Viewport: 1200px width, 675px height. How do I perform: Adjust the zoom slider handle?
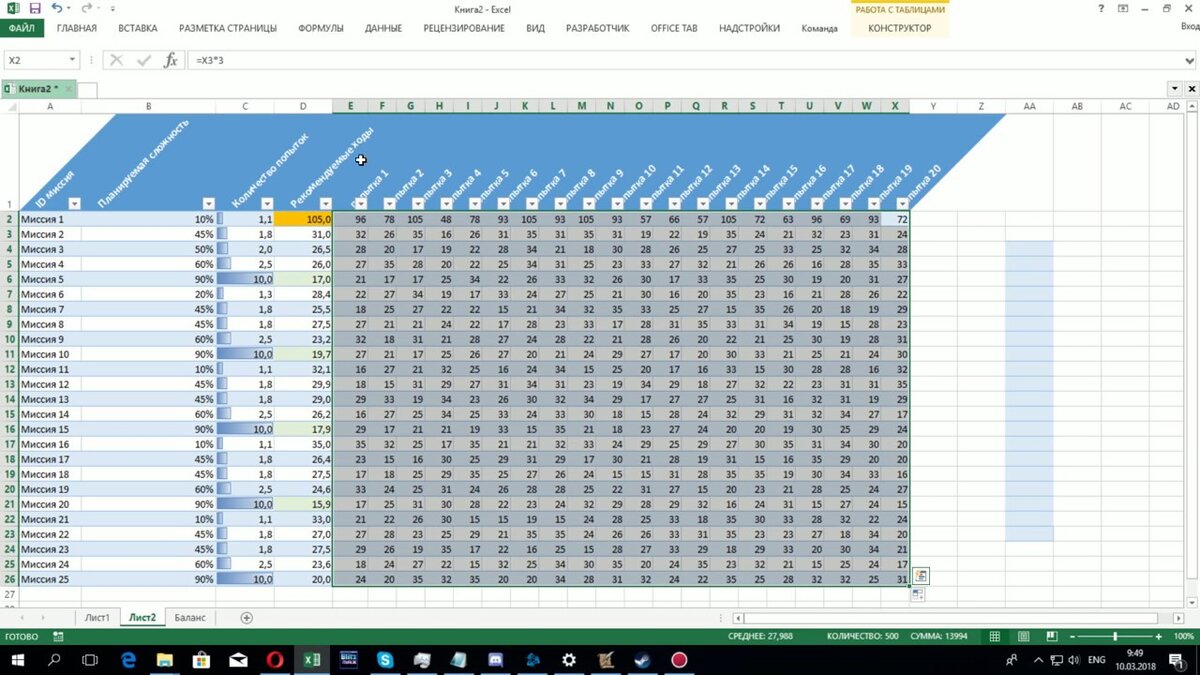coord(1115,636)
